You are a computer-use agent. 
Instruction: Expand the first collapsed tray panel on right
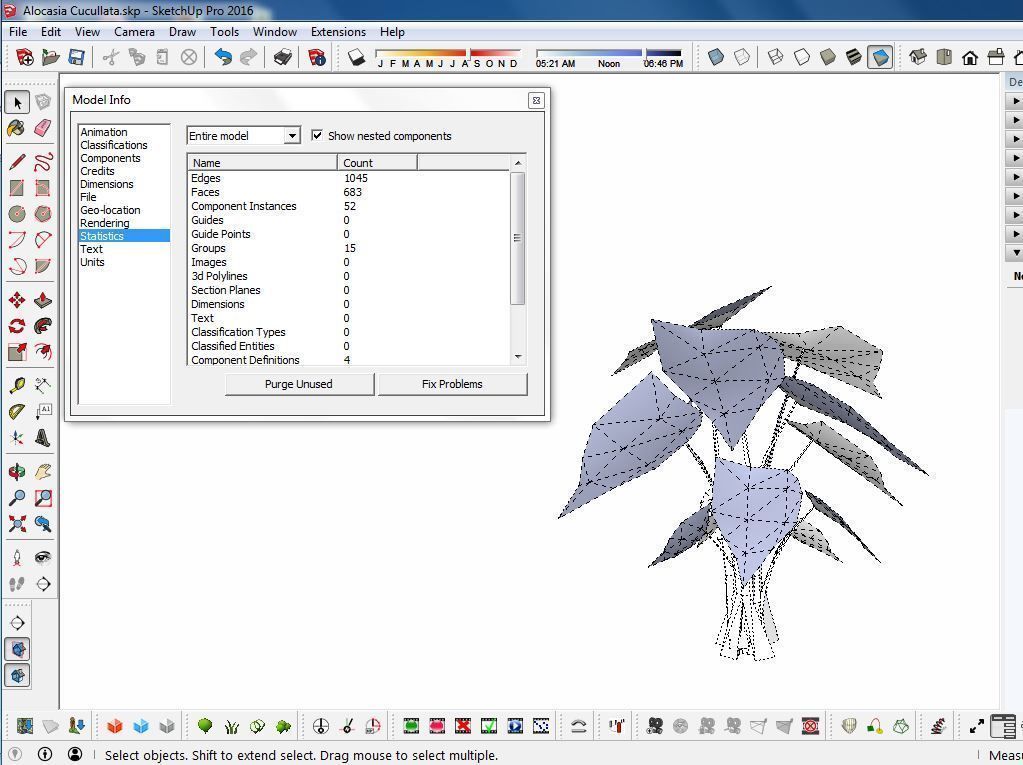(1015, 101)
